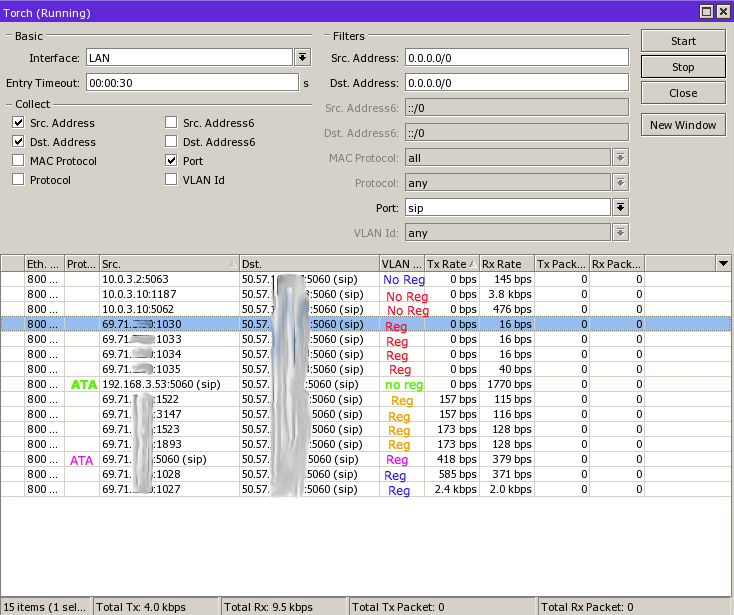The width and height of the screenshot is (734, 615).
Task: Select the row with source port 1034
Action: click(x=365, y=354)
